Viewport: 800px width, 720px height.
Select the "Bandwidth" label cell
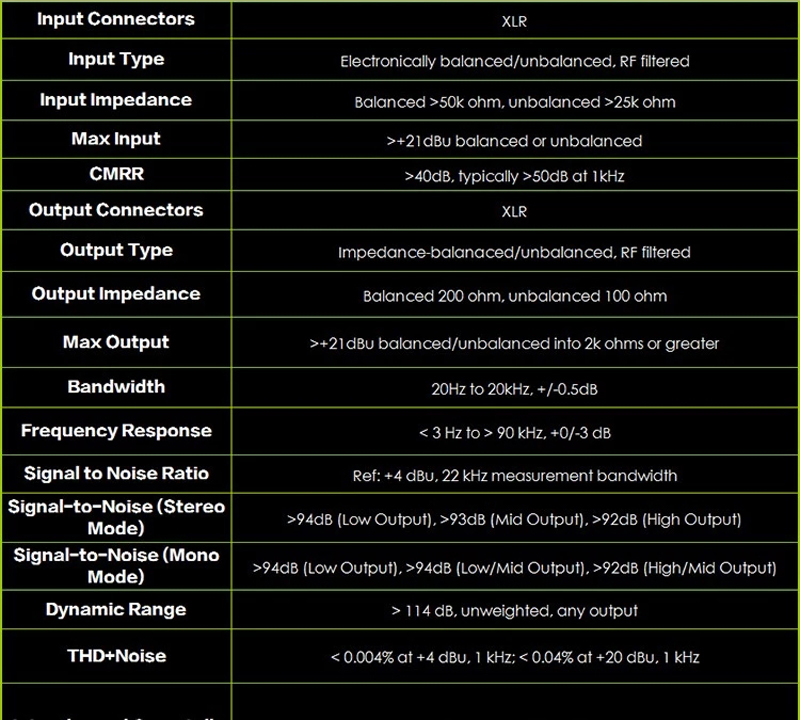pyautogui.click(x=116, y=387)
